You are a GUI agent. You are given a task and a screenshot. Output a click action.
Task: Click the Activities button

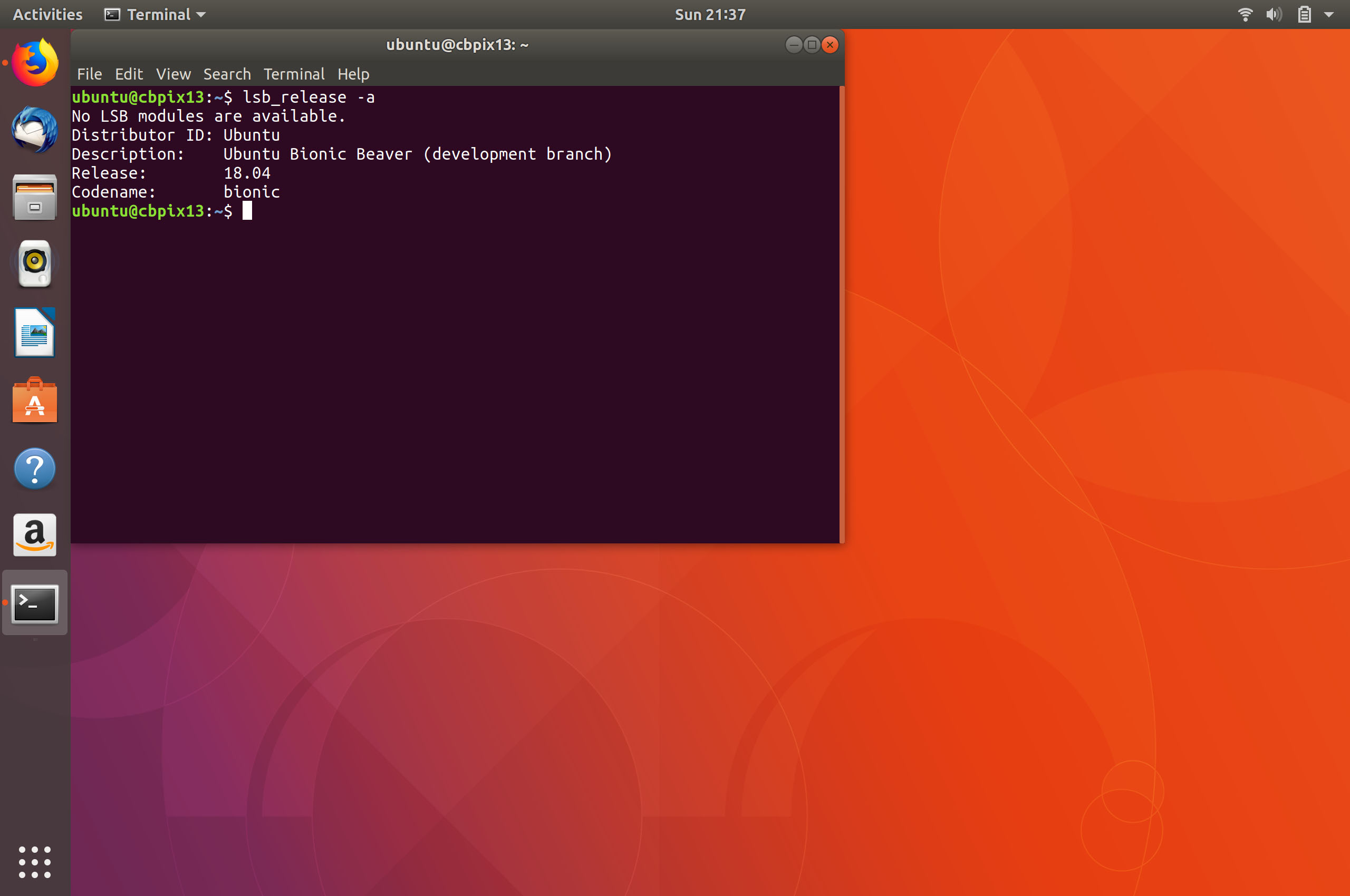(47, 14)
